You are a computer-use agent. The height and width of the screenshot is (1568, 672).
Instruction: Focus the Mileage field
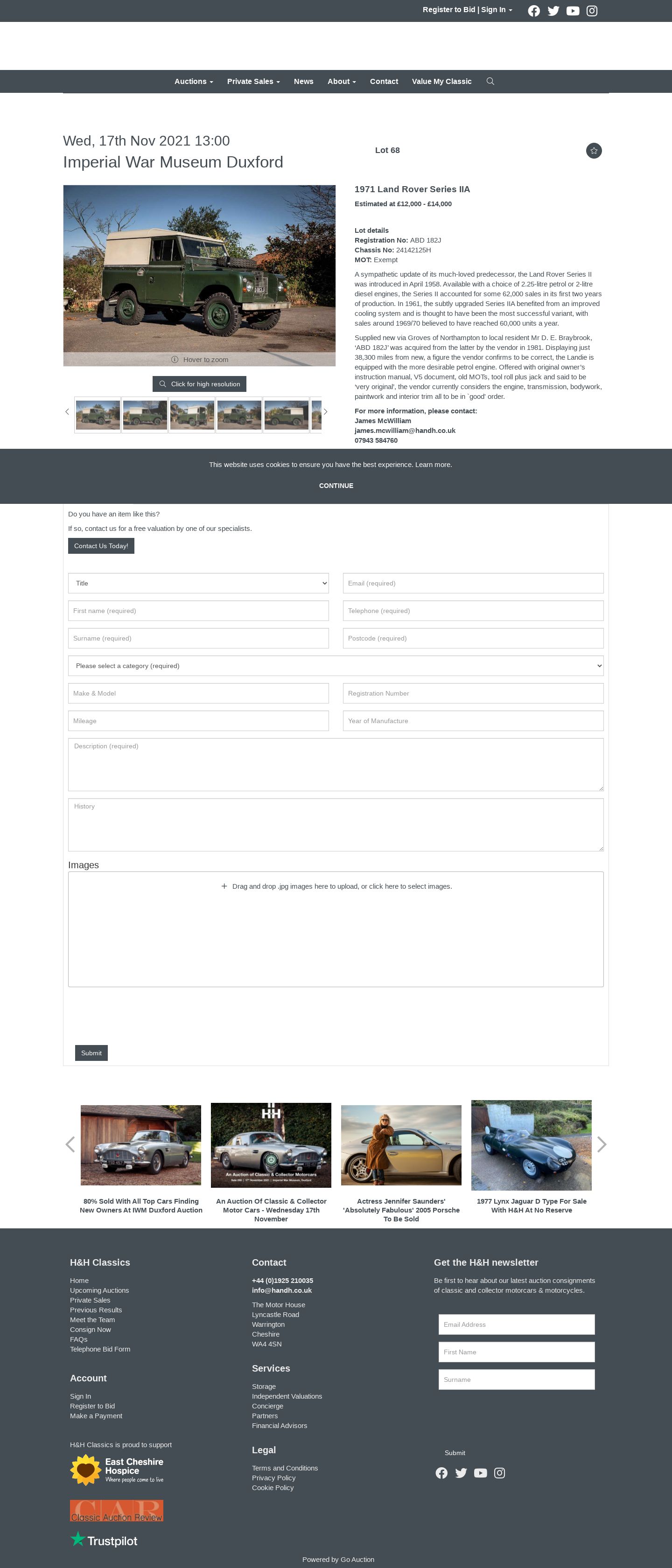[x=198, y=721]
